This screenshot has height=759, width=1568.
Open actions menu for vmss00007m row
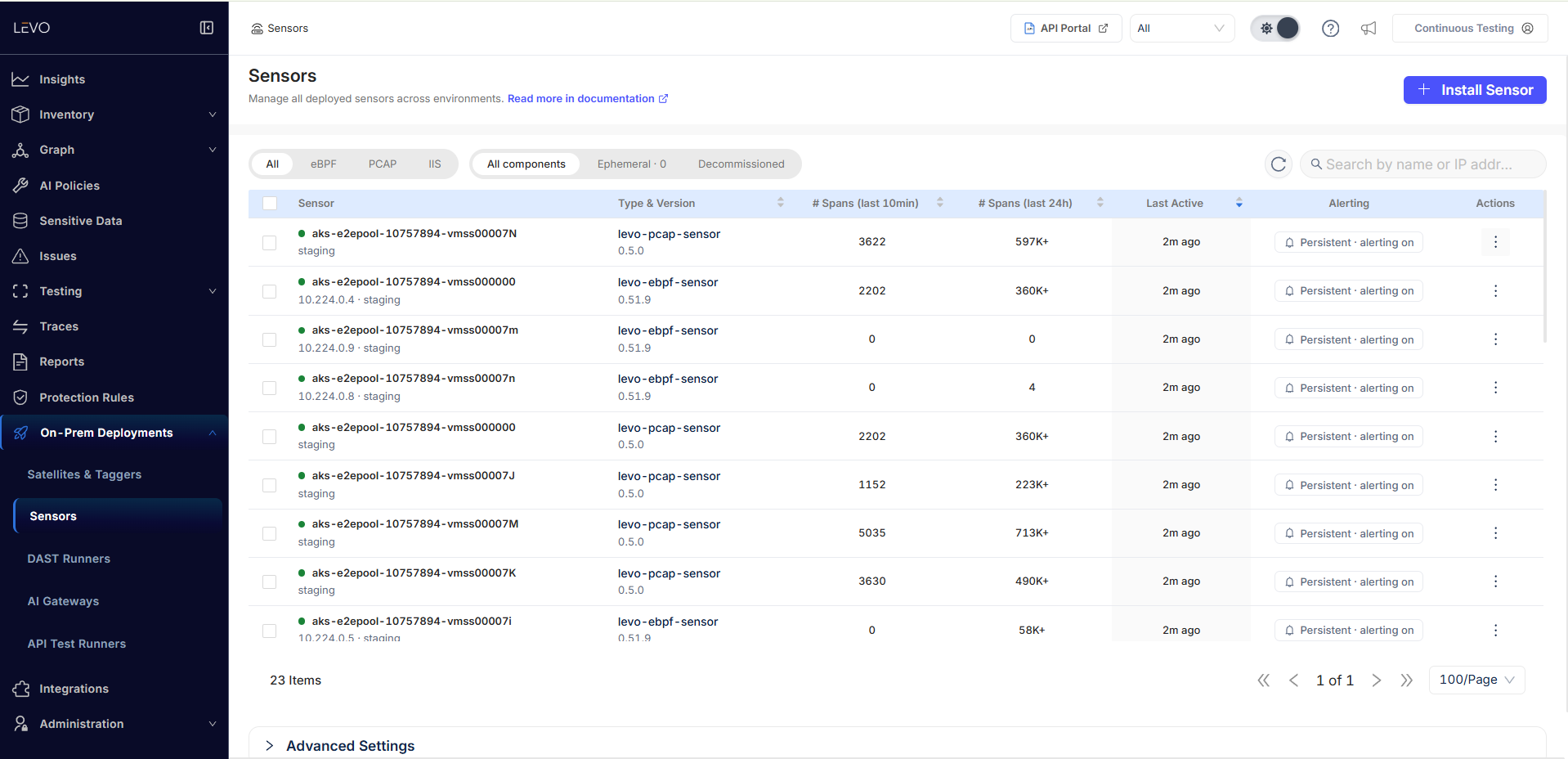(1495, 339)
